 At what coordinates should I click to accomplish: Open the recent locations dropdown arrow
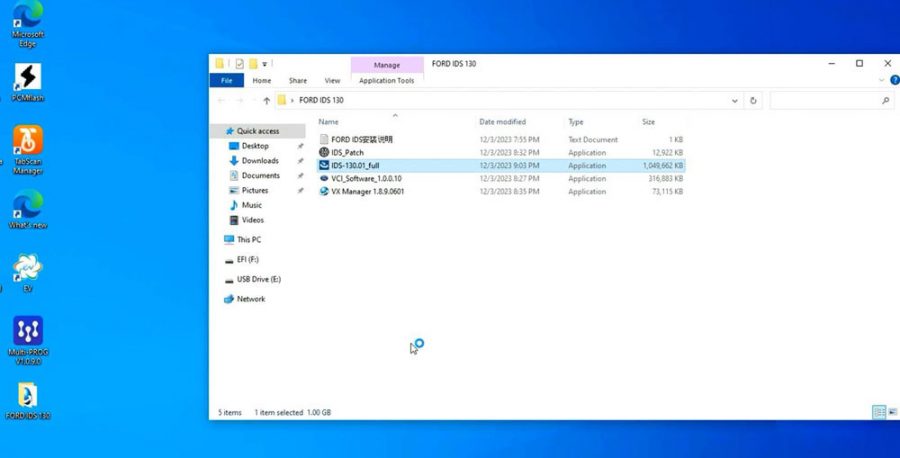[x=252, y=100]
